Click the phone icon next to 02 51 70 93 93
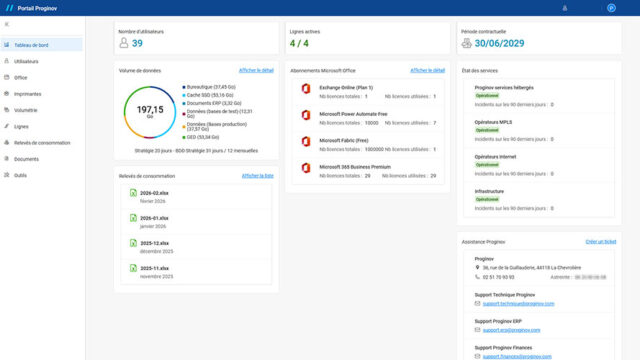Viewport: 640px width, 360px height. pyautogui.click(x=477, y=277)
